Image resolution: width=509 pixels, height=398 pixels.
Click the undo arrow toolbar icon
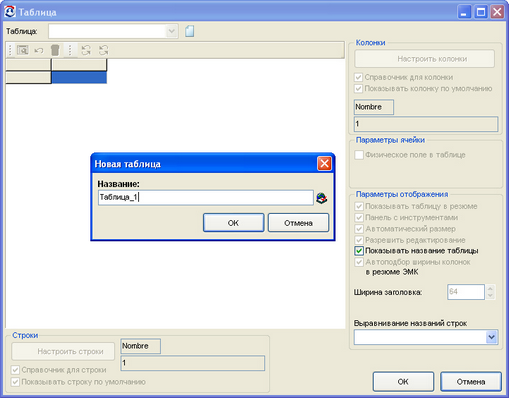coord(39,51)
